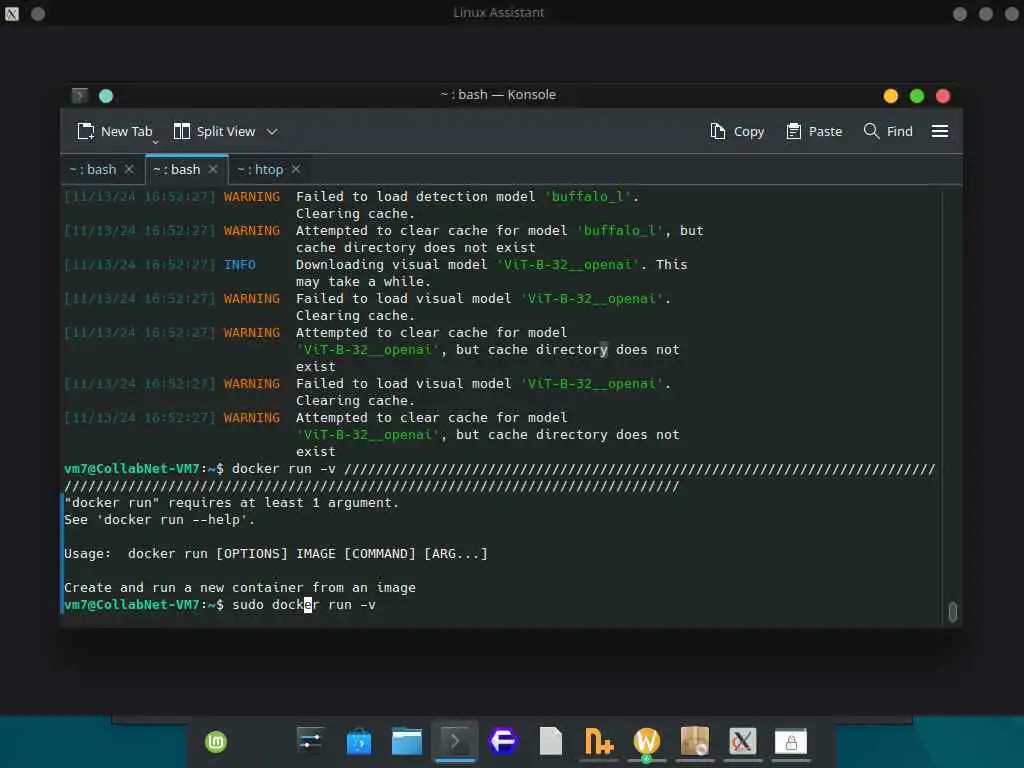
Task: Toggle the teal pin button in Konsole title bar
Action: point(106,96)
